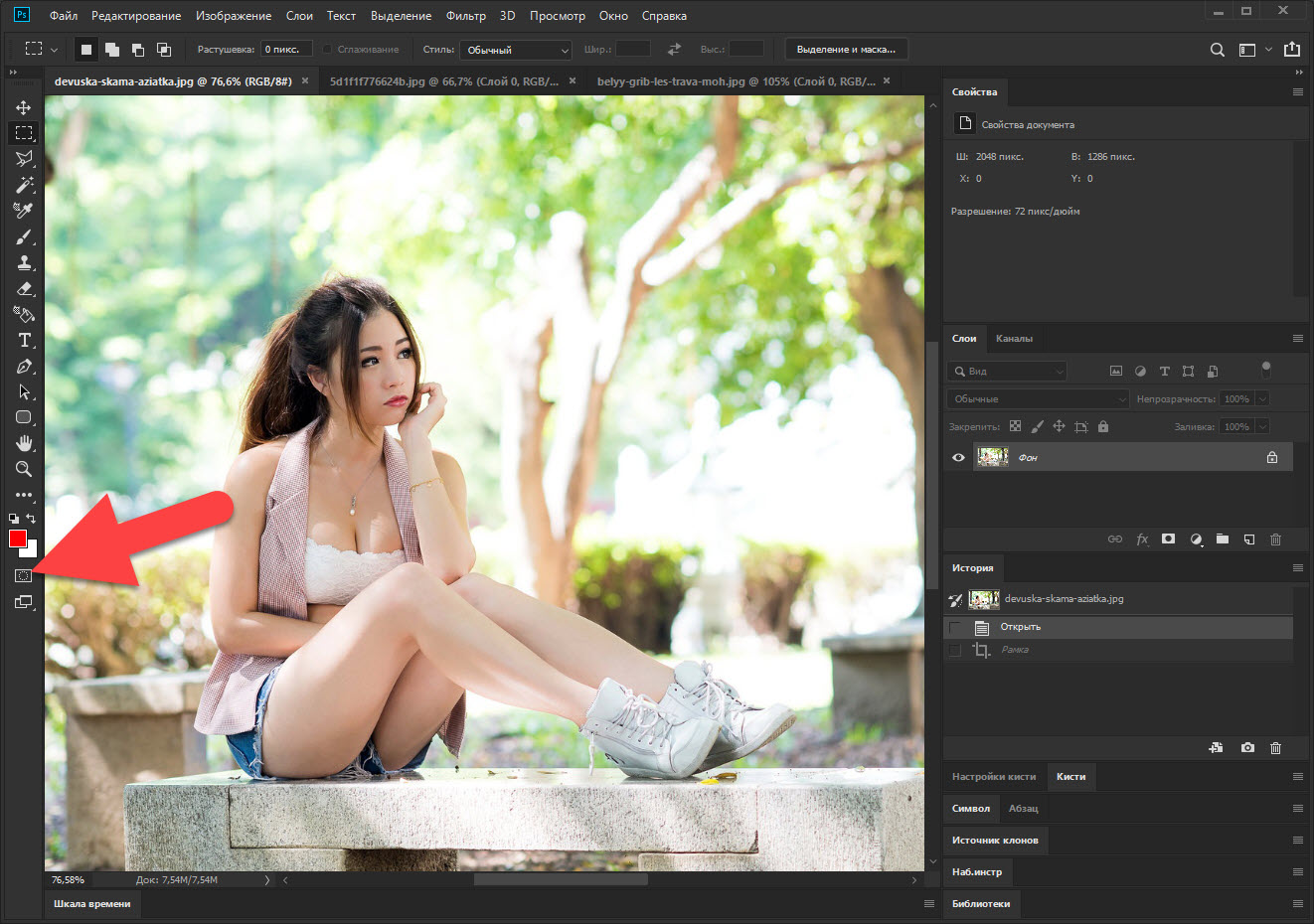The height and width of the screenshot is (924, 1314).
Task: Open the Edit Toolbar three-dots button
Action: coord(24,495)
